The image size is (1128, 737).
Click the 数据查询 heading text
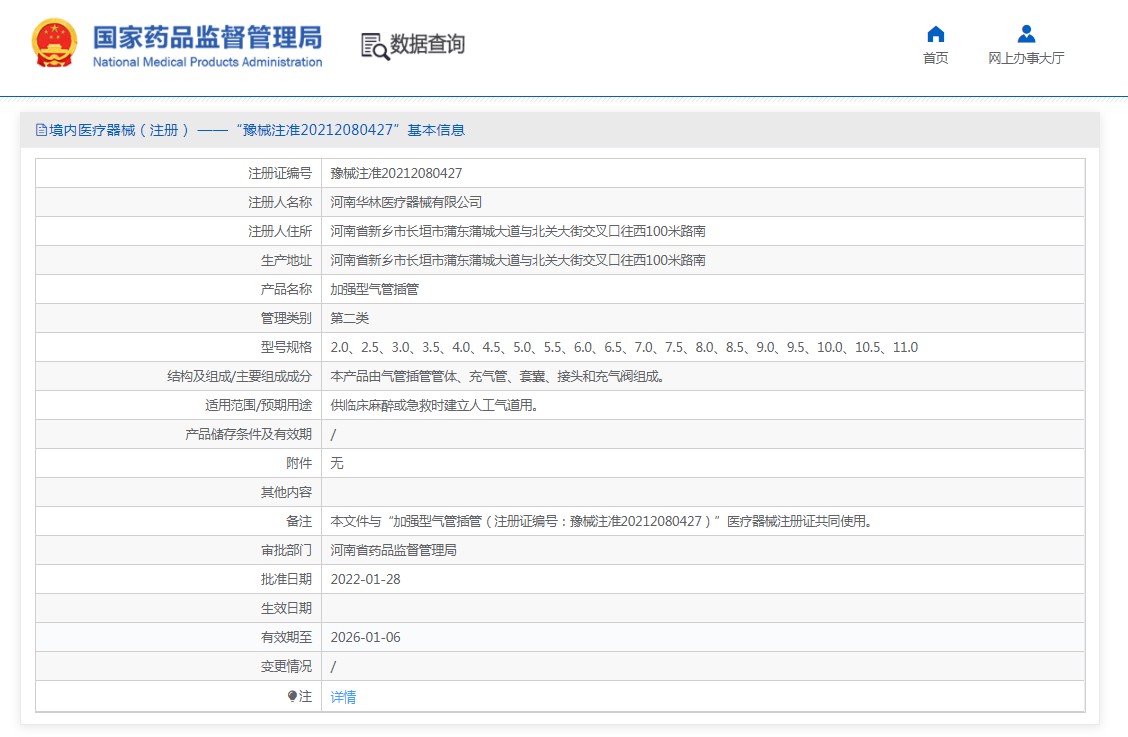click(427, 45)
